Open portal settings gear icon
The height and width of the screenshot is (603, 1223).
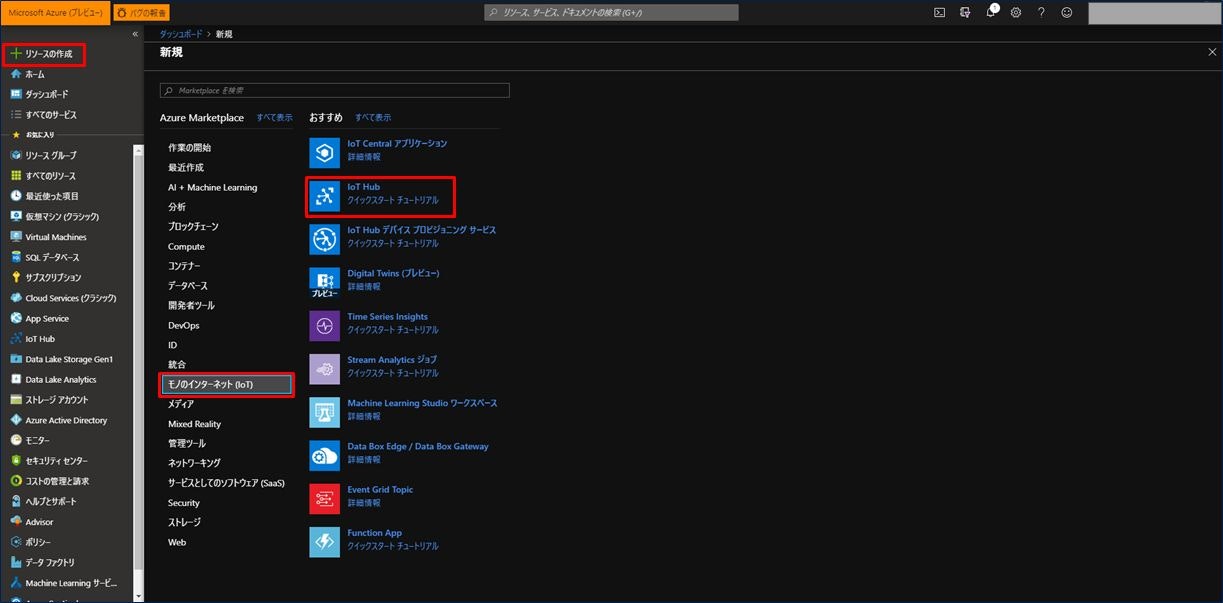click(1016, 13)
